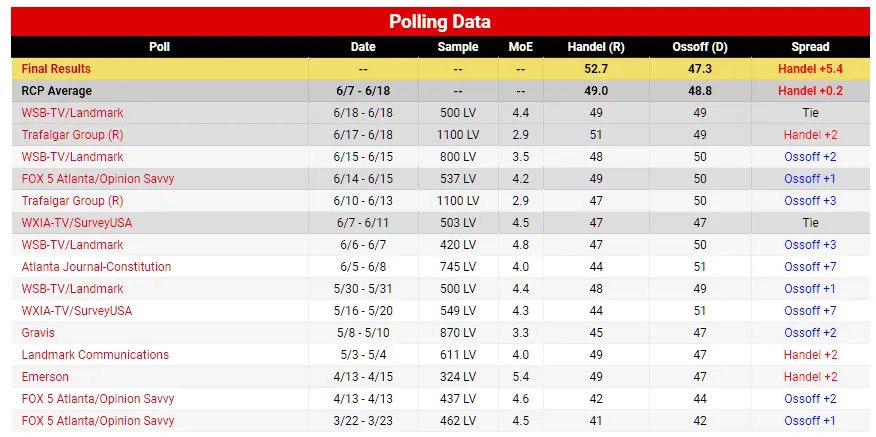
Task: Open the Landmark Communications poll
Action: coord(95,355)
